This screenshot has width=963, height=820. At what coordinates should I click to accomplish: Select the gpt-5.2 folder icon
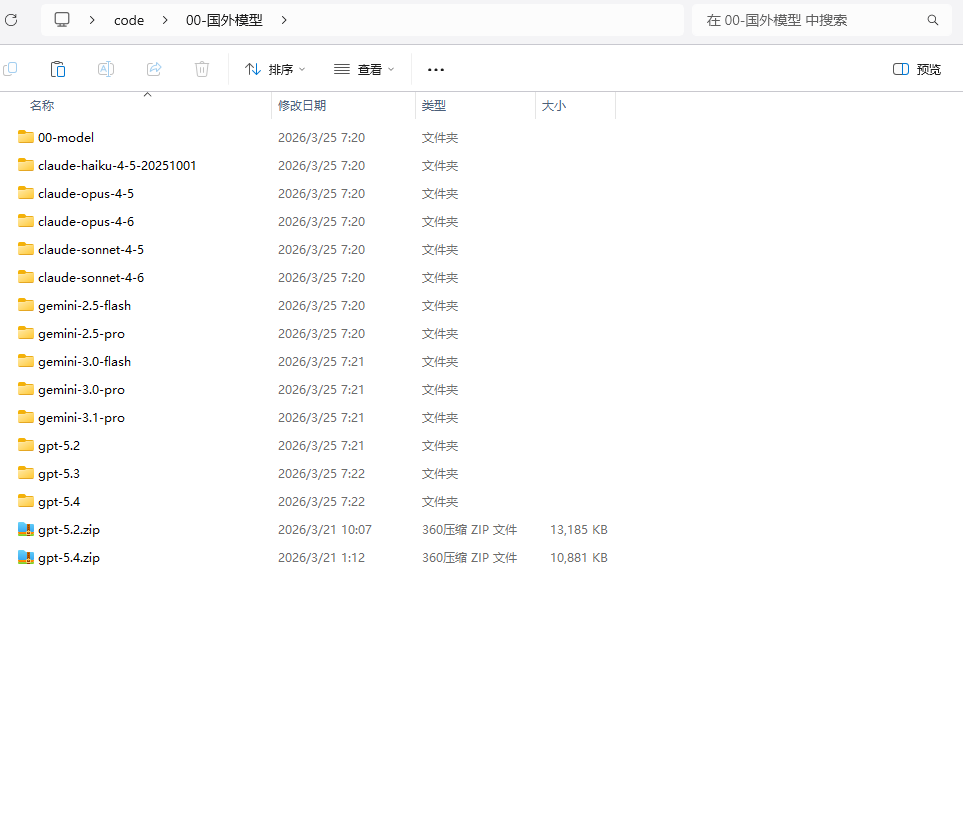coord(26,445)
